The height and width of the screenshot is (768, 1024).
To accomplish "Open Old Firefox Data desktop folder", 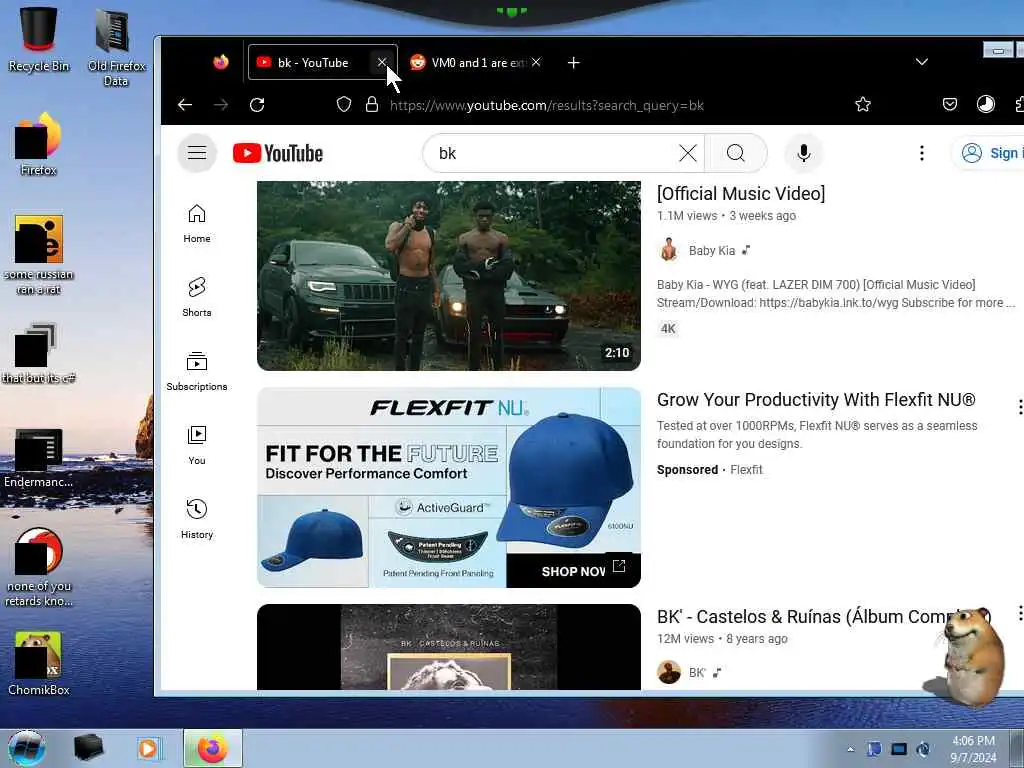I will point(116,47).
